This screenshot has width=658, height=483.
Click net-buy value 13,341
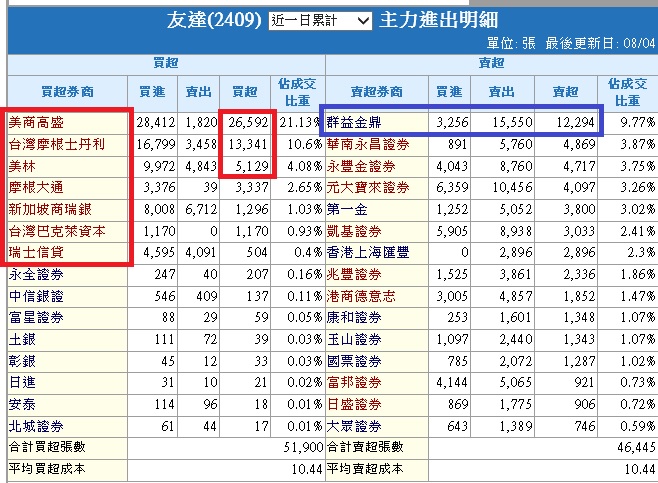248,144
